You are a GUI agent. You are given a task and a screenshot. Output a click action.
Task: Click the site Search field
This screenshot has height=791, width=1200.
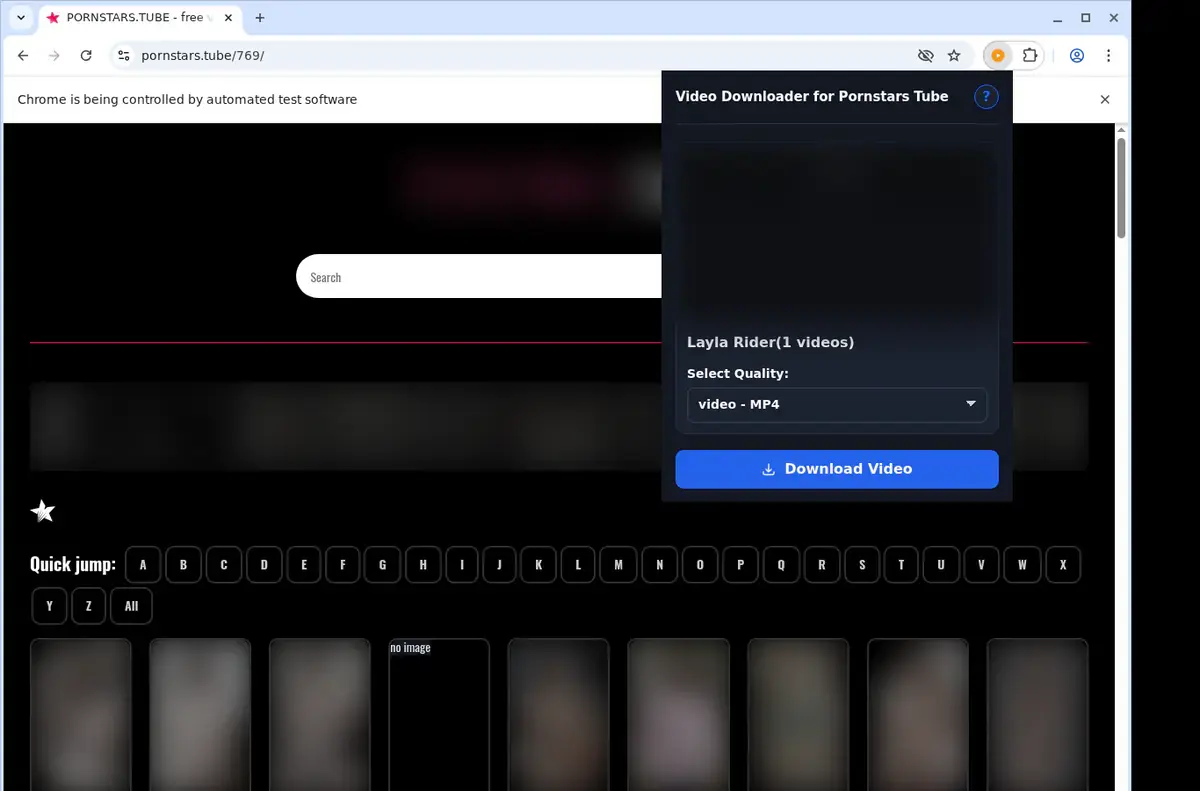point(480,277)
